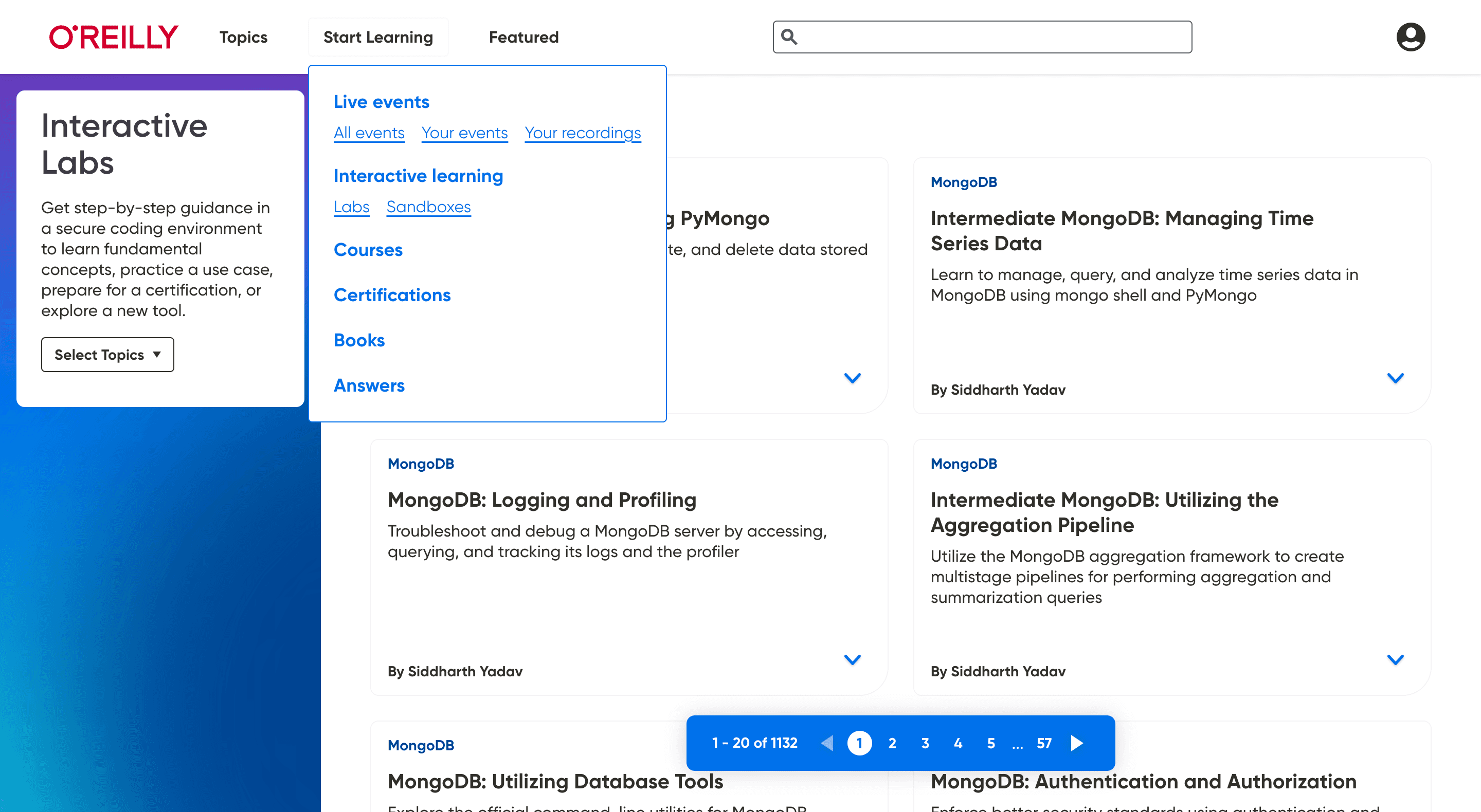Image resolution: width=1481 pixels, height=812 pixels.
Task: Click MongoDB tag on Utilizing Database Tools card
Action: [x=421, y=745]
